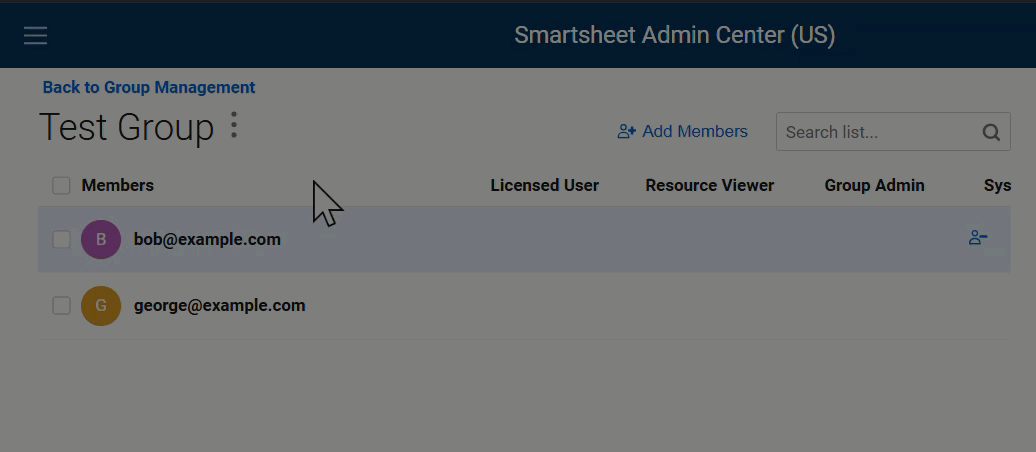The width and height of the screenshot is (1036, 452).
Task: Tick the checkbox for george@example.com
Action: click(x=61, y=305)
